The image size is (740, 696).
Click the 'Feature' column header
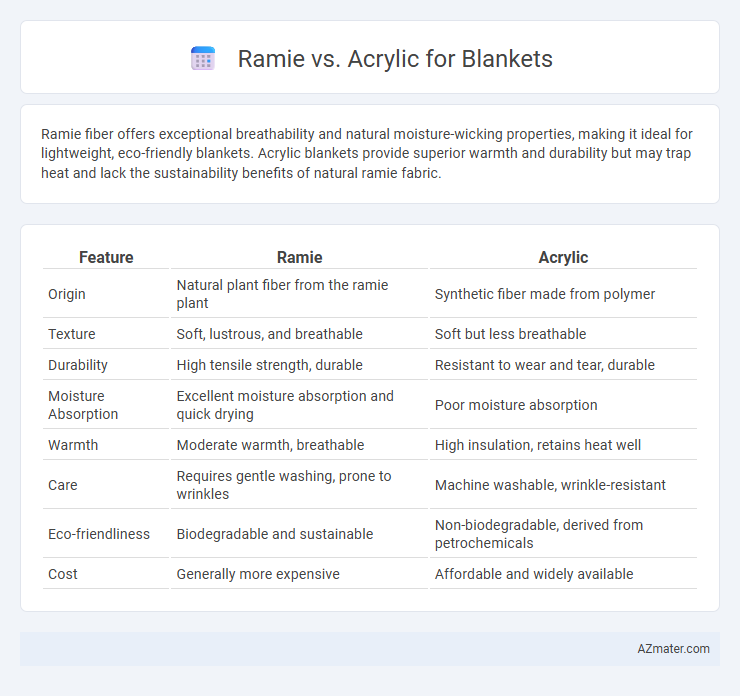106,257
